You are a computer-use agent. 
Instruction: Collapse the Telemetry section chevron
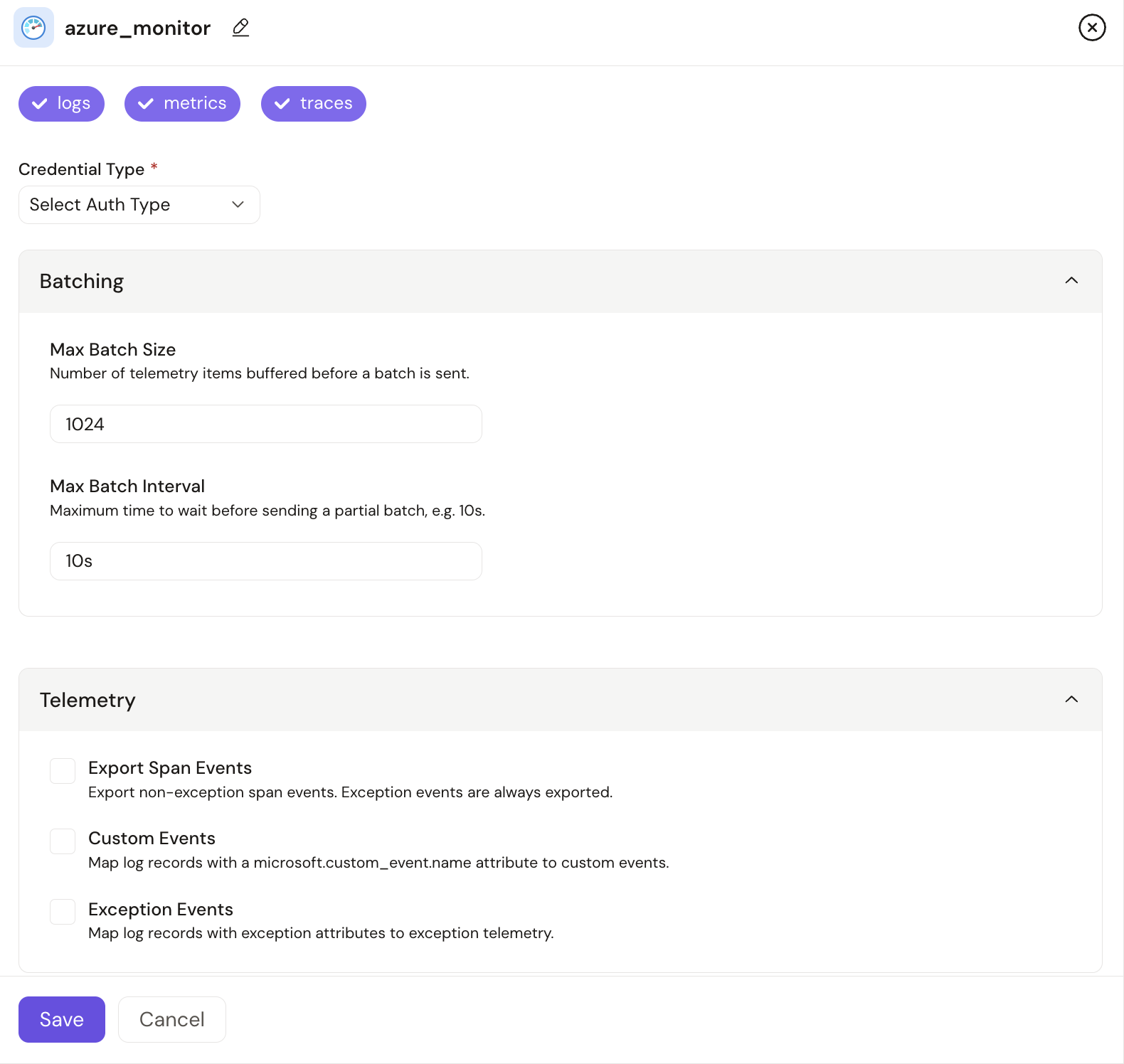(1071, 700)
